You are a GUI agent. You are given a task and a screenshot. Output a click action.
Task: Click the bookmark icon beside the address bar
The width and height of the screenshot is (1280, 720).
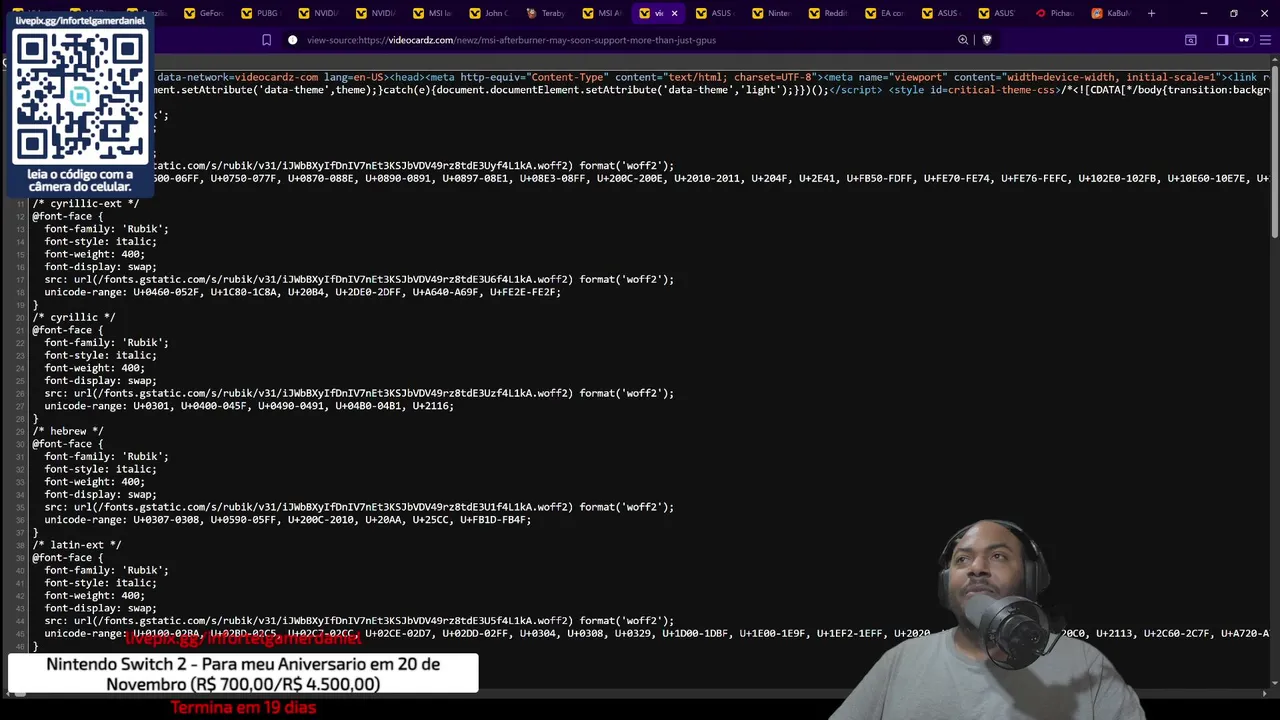(x=266, y=40)
